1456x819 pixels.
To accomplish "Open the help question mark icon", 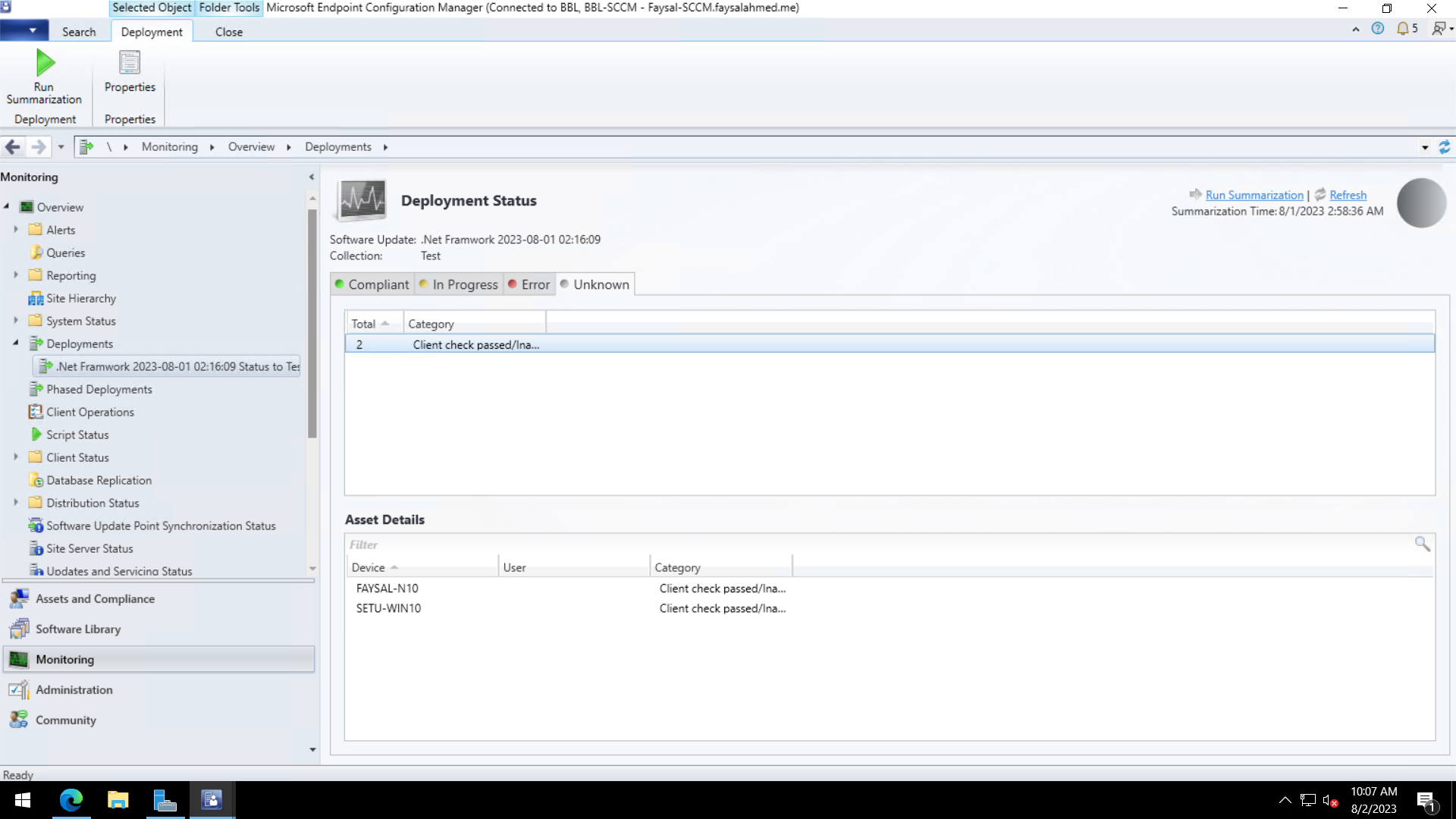I will pyautogui.click(x=1378, y=29).
